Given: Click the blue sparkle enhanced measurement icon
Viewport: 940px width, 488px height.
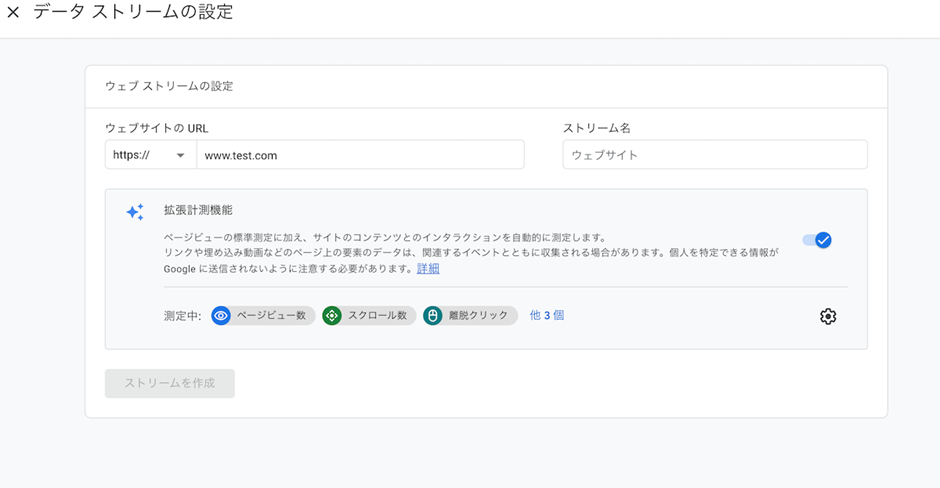Looking at the screenshot, I should [135, 212].
